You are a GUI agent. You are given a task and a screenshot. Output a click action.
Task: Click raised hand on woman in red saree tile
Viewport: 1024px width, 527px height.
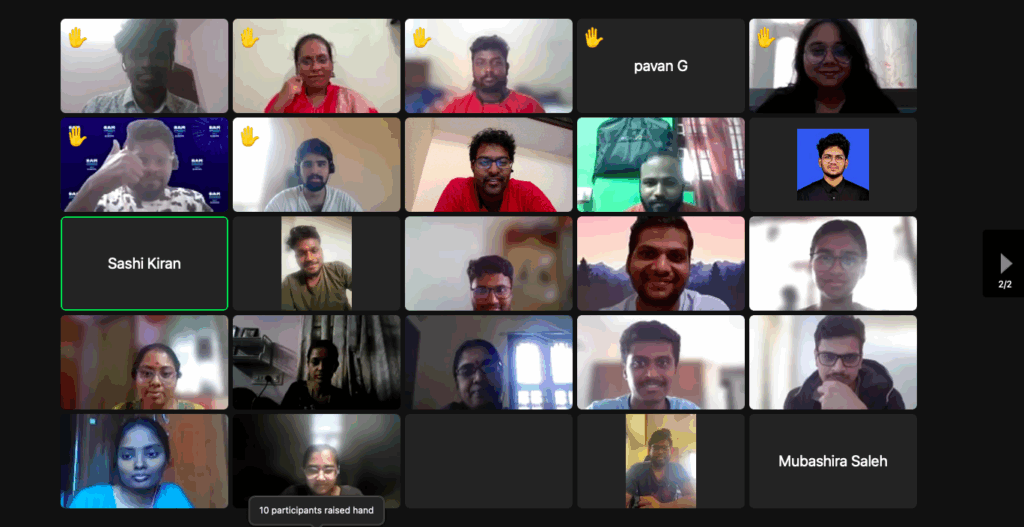click(249, 37)
